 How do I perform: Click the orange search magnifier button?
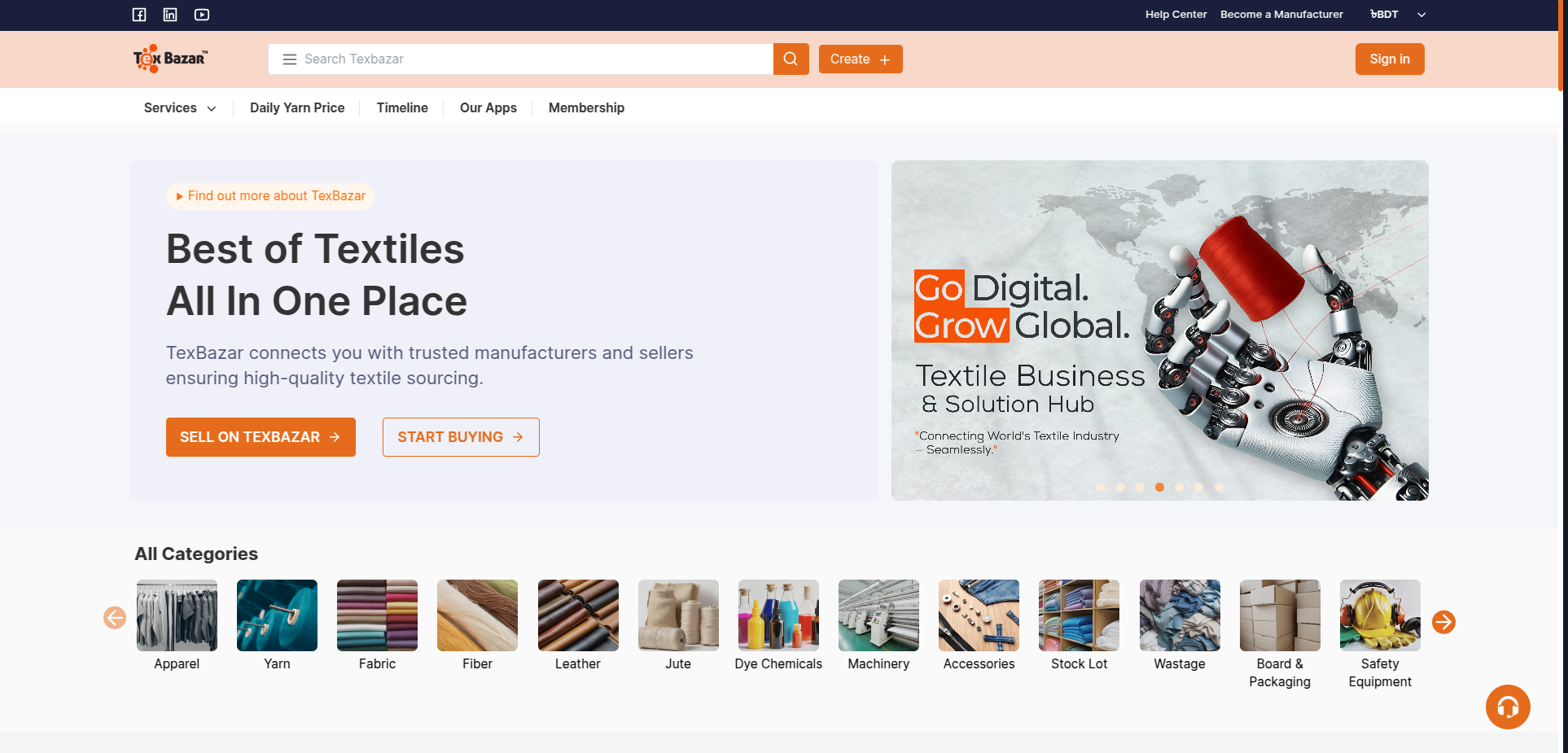pos(791,59)
